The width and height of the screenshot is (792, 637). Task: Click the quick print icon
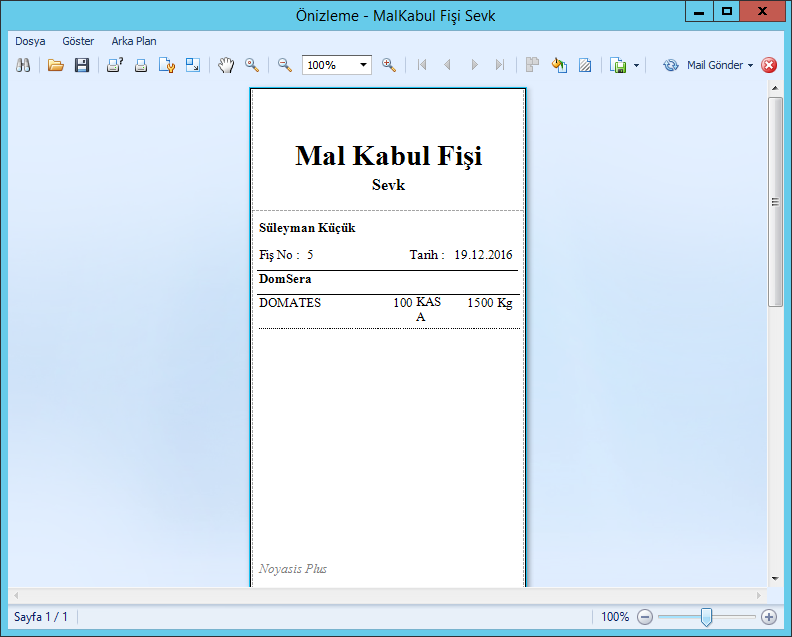pyautogui.click(x=141, y=65)
